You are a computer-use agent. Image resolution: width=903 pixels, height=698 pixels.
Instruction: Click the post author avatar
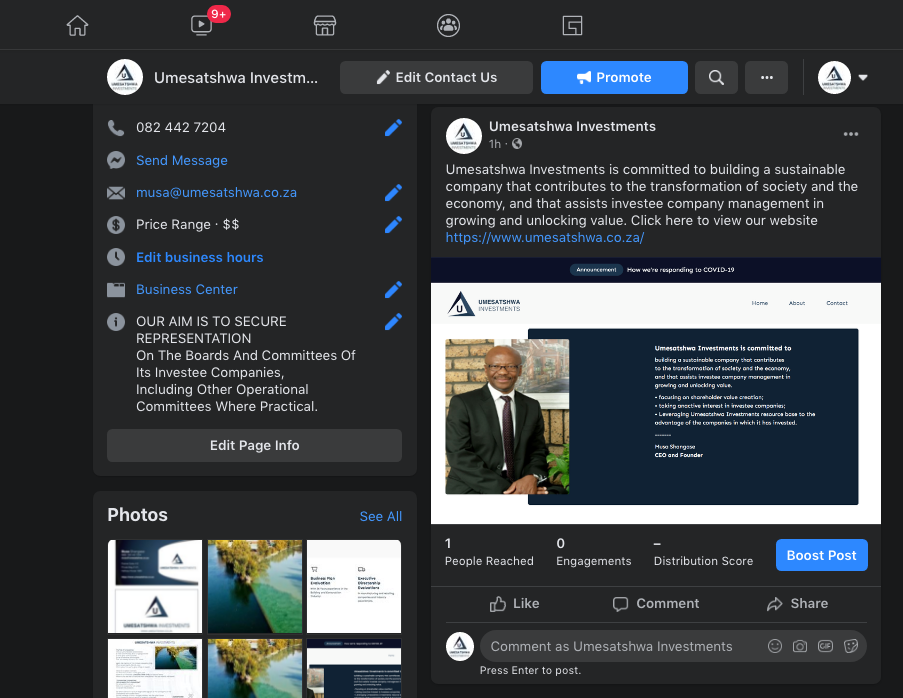pos(464,136)
